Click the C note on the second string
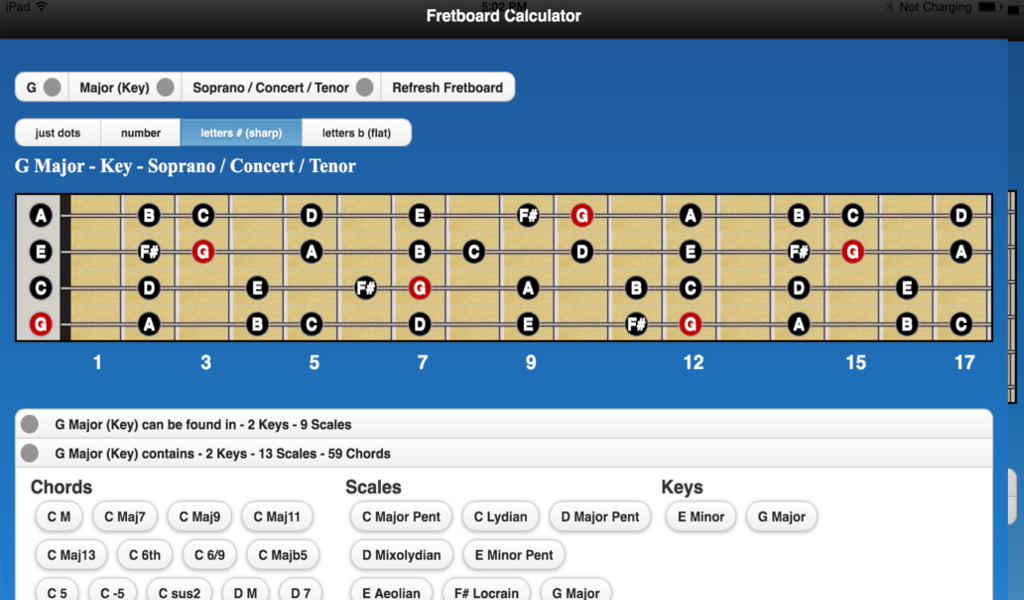Screen dimensions: 1024x600 tap(473, 252)
